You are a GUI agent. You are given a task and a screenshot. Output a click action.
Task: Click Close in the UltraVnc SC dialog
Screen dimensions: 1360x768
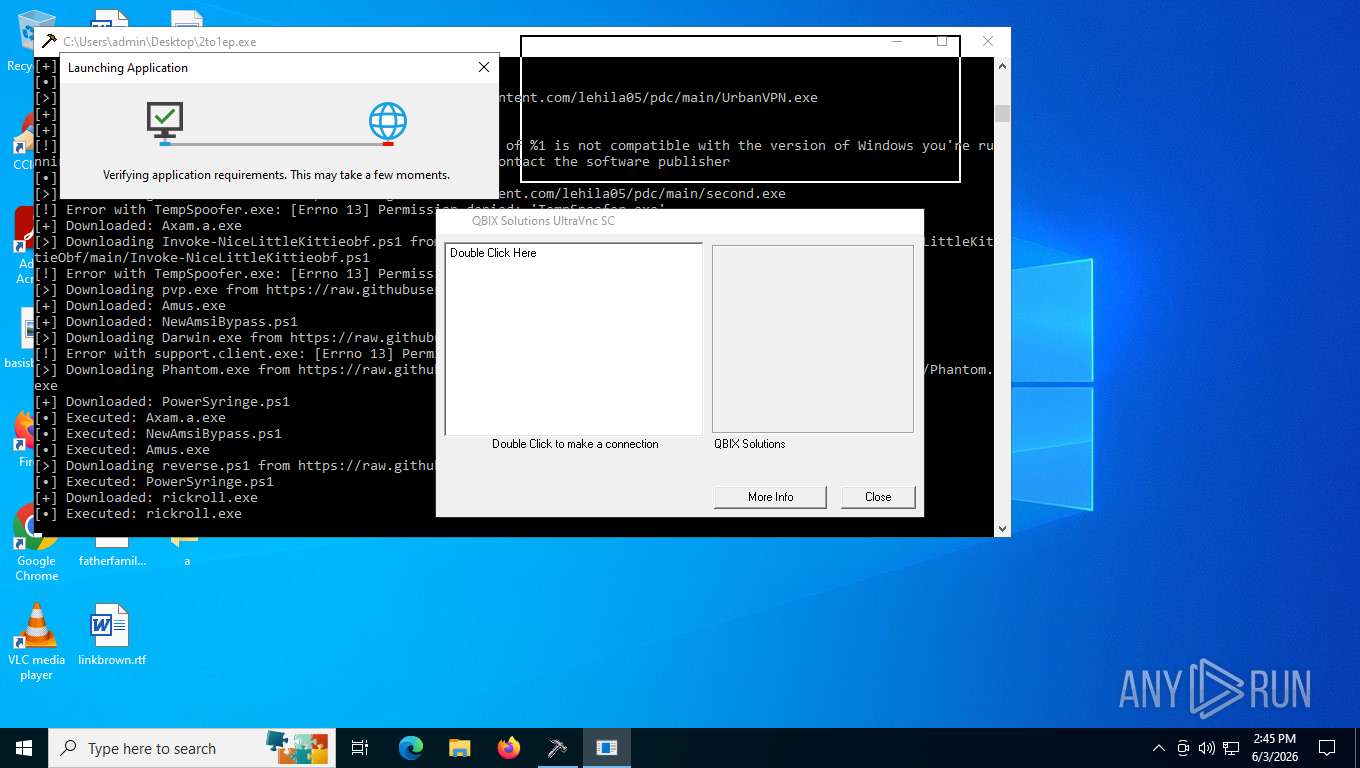[878, 497]
